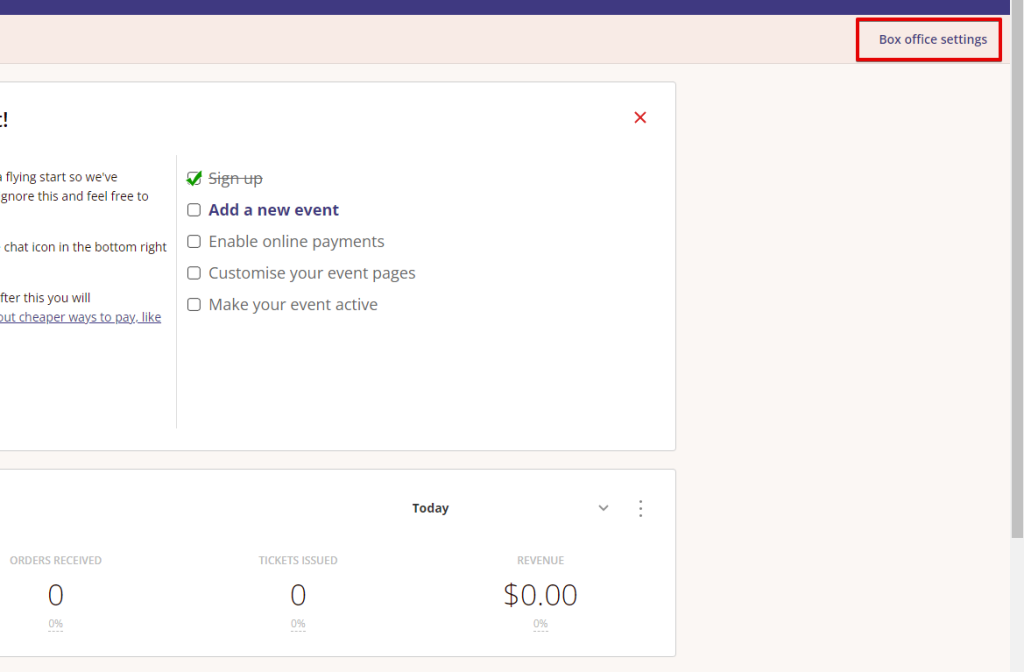The width and height of the screenshot is (1024, 672).
Task: Tick the Add a new event checkbox
Action: click(194, 210)
